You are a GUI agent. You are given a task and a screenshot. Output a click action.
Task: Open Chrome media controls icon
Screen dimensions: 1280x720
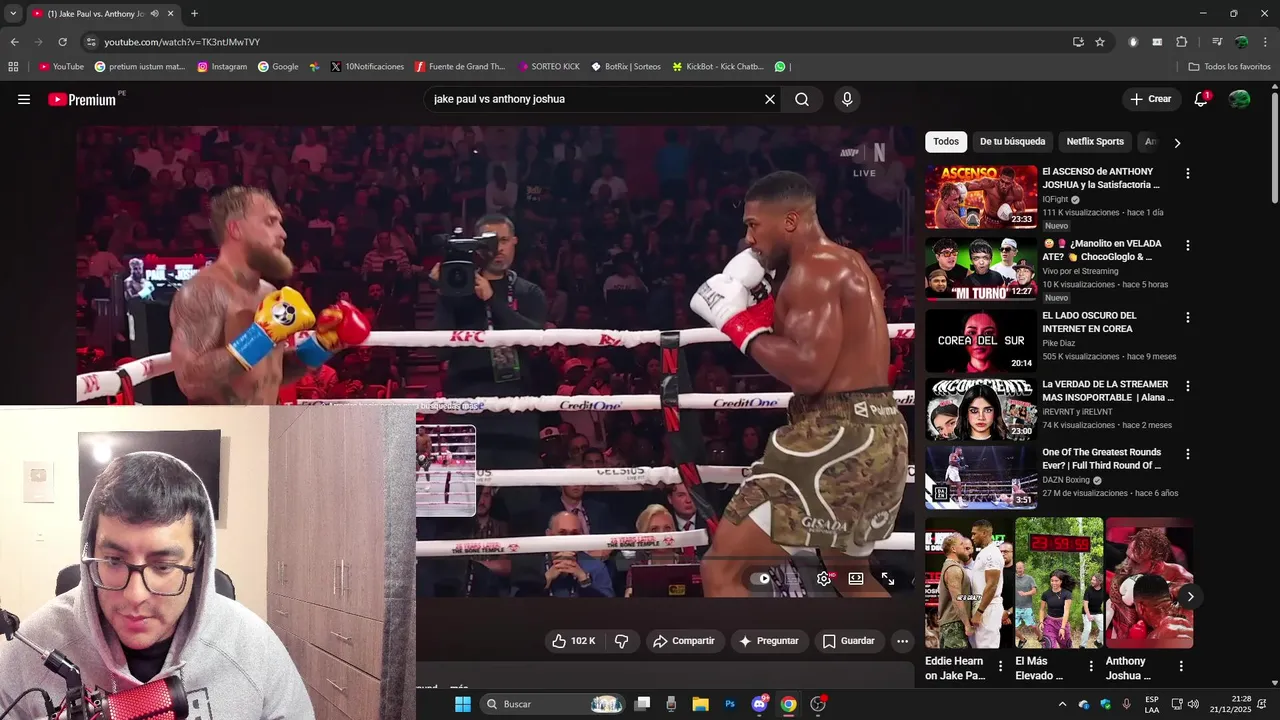tap(1217, 42)
